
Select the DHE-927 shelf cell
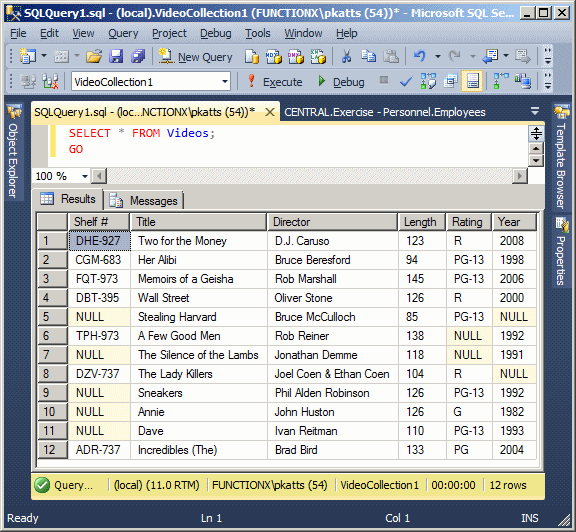99,241
